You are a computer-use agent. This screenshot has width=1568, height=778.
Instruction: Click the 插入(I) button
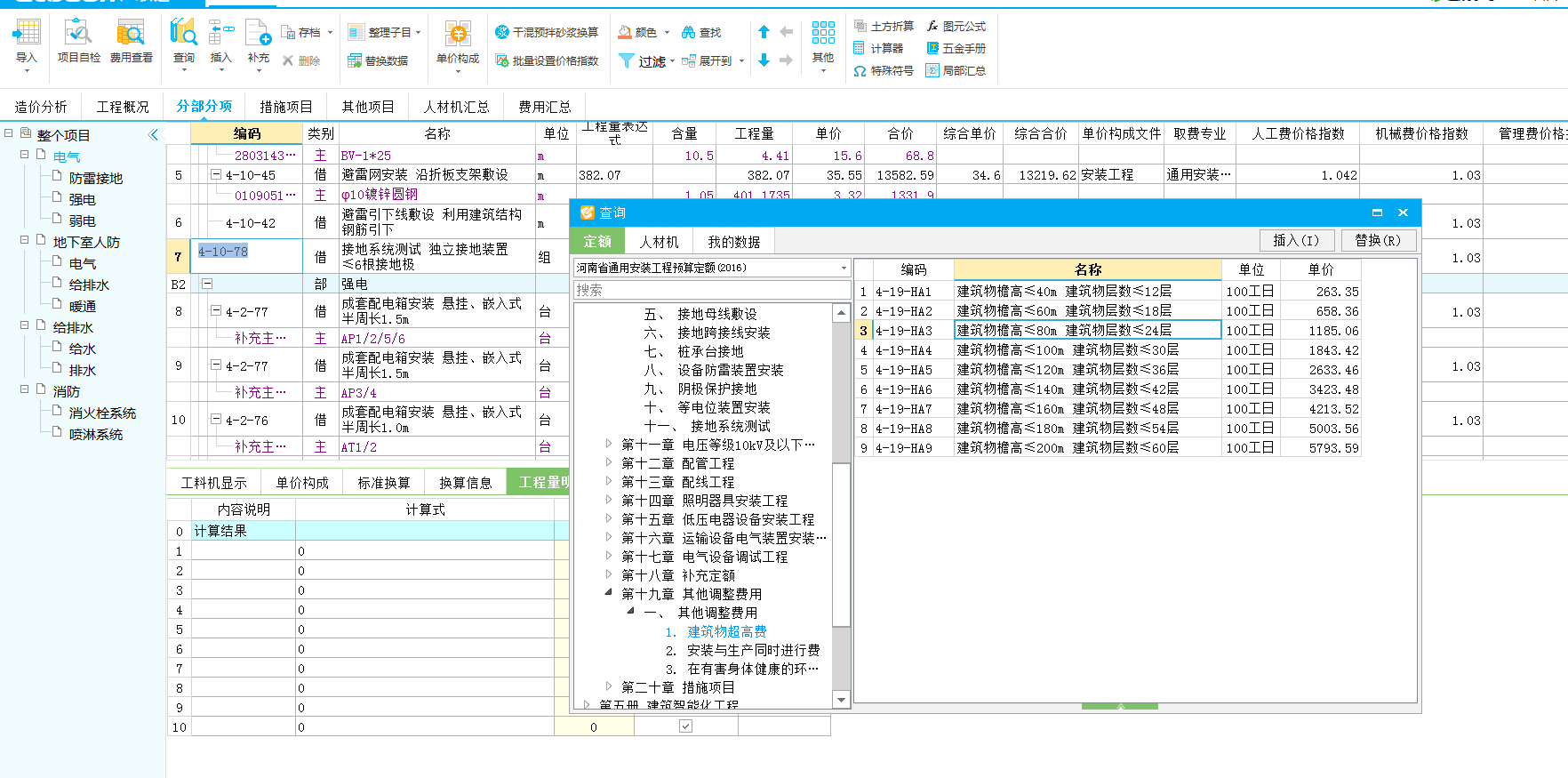tap(1296, 240)
